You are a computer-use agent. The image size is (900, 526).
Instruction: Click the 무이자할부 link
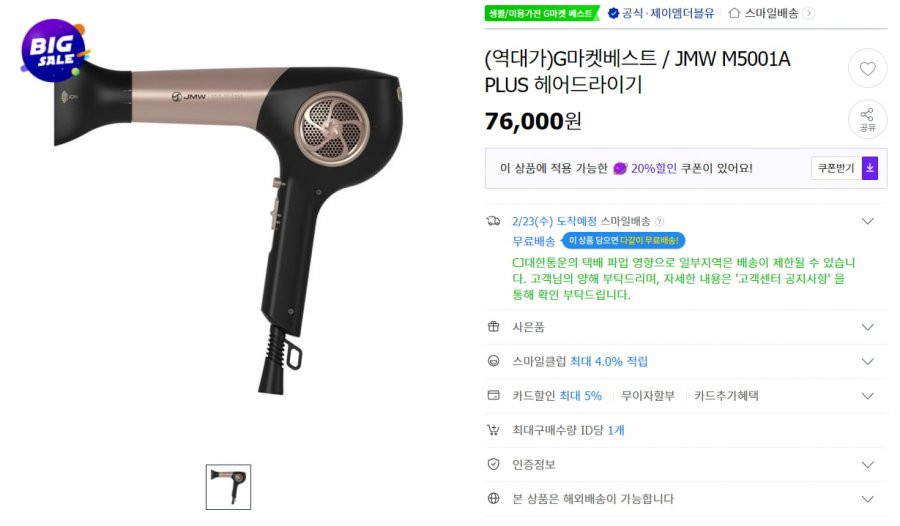tap(648, 396)
